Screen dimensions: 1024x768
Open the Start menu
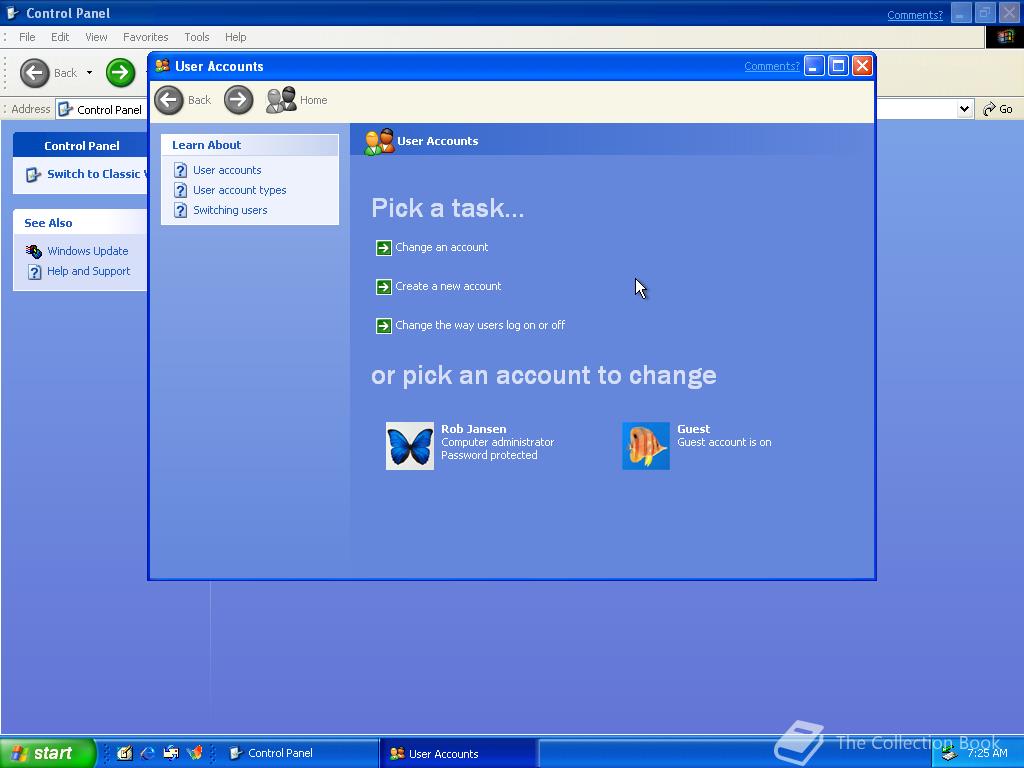(48, 753)
